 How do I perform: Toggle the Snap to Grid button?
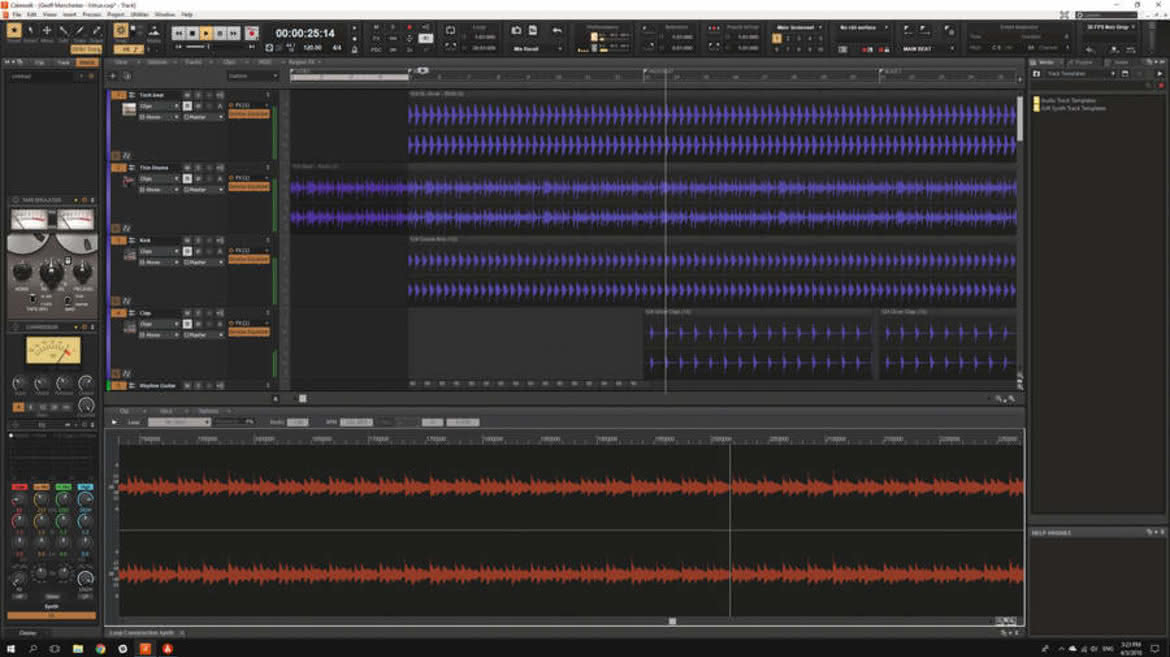[121, 31]
